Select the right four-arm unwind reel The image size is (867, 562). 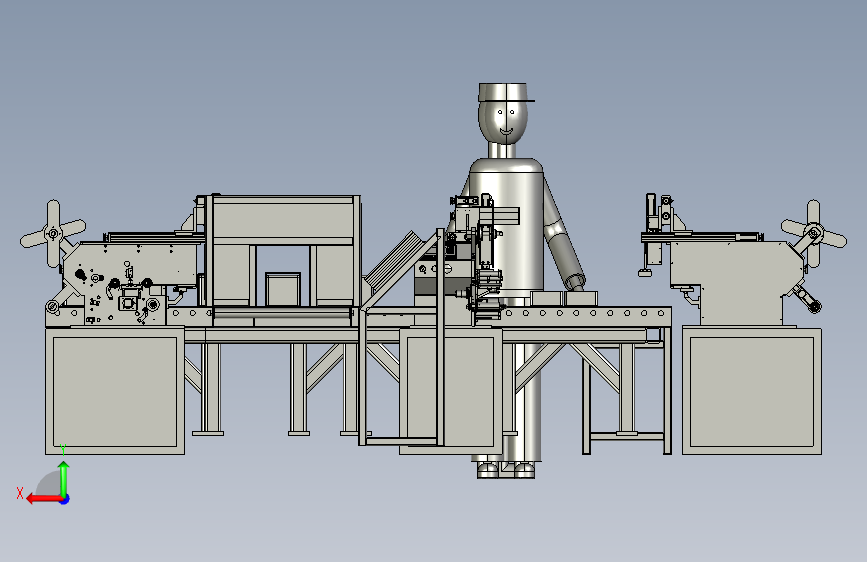pos(813,233)
